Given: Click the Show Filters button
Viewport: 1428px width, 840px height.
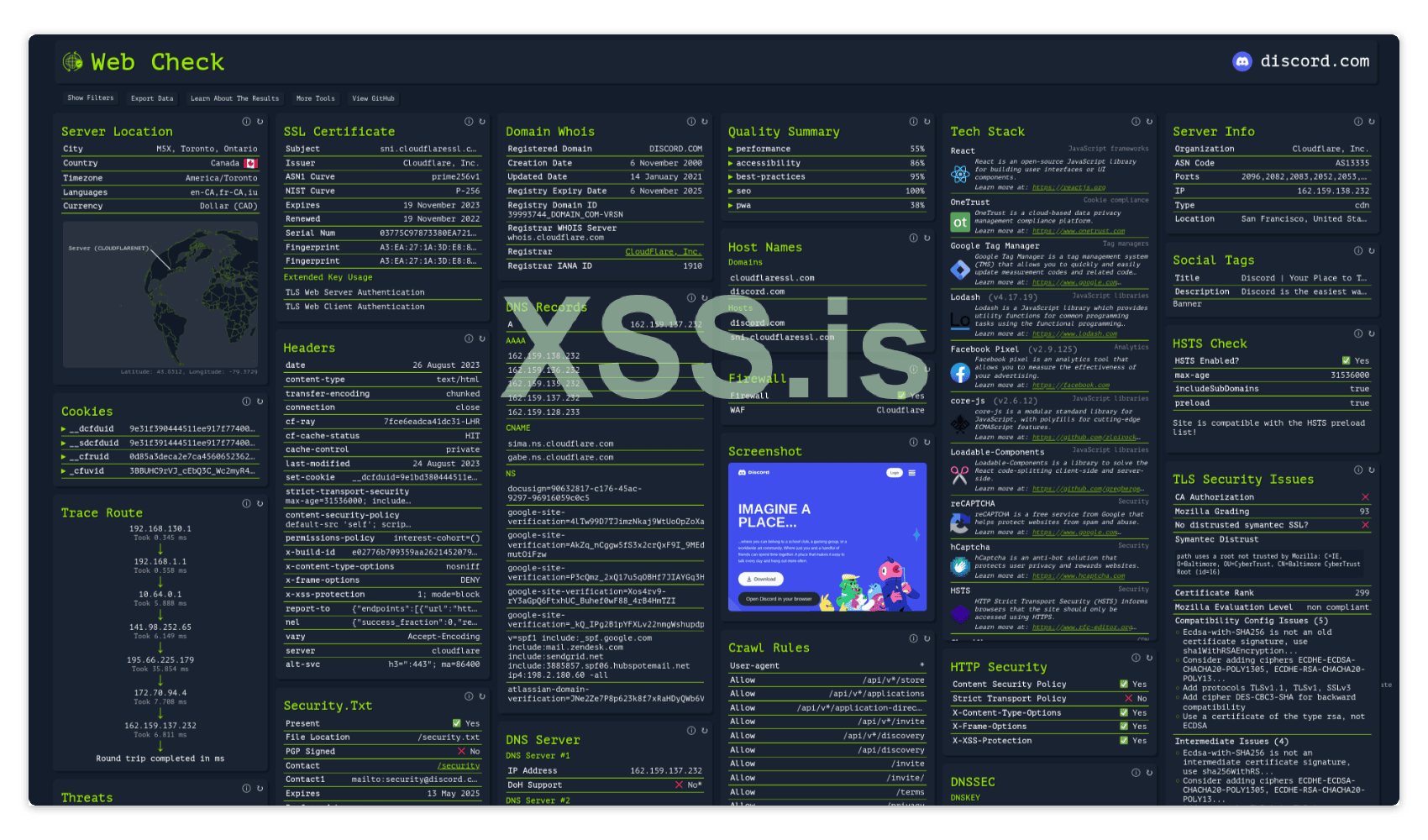Looking at the screenshot, I should 91,98.
